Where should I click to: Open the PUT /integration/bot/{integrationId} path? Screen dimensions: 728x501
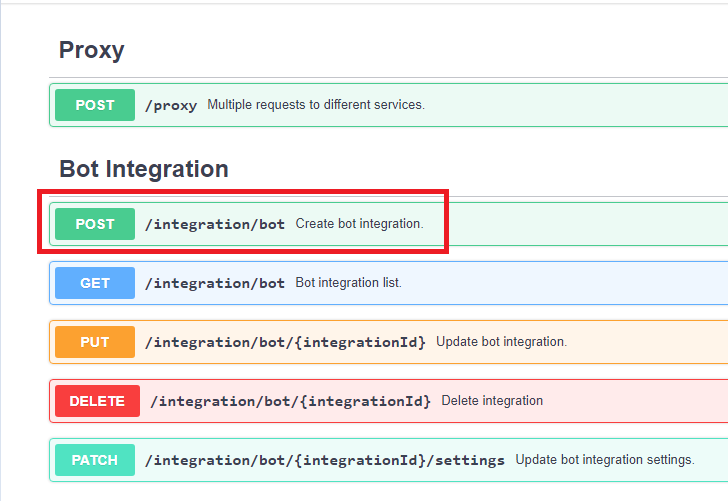[x=285, y=342]
